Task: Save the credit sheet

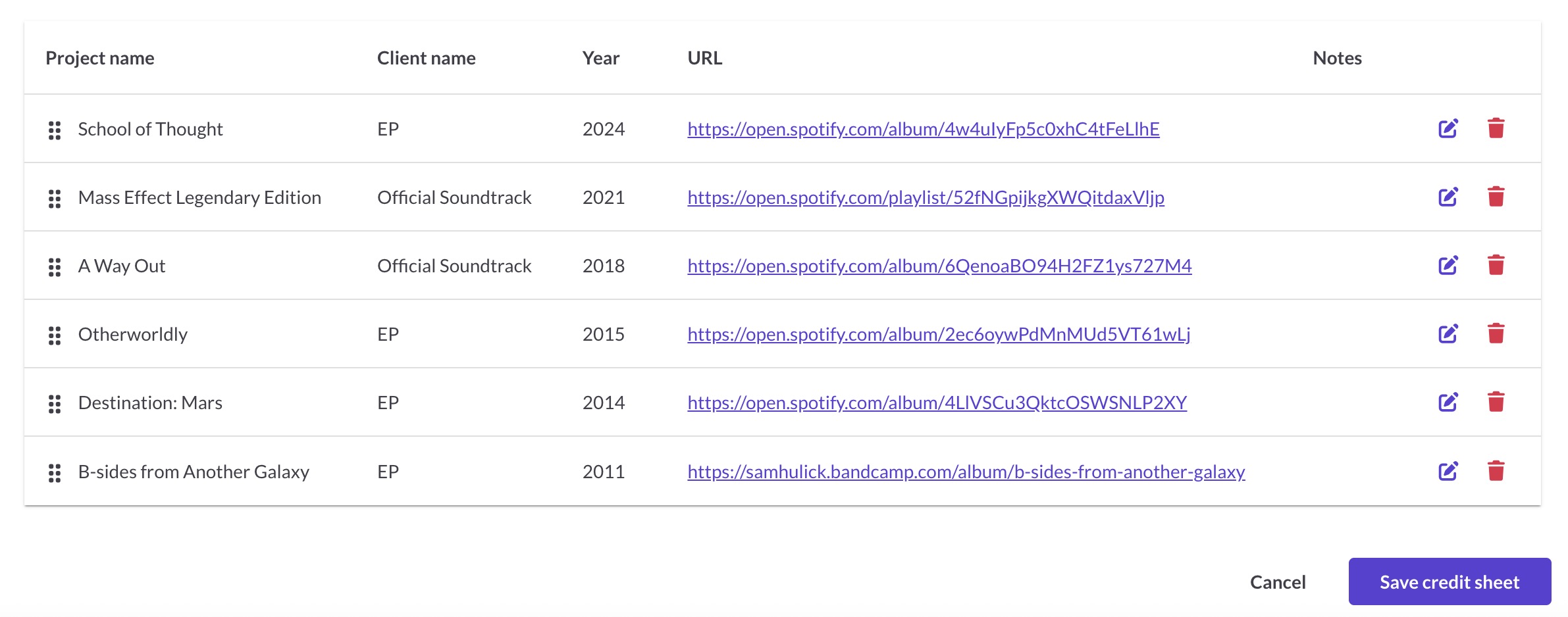Action: pos(1450,581)
